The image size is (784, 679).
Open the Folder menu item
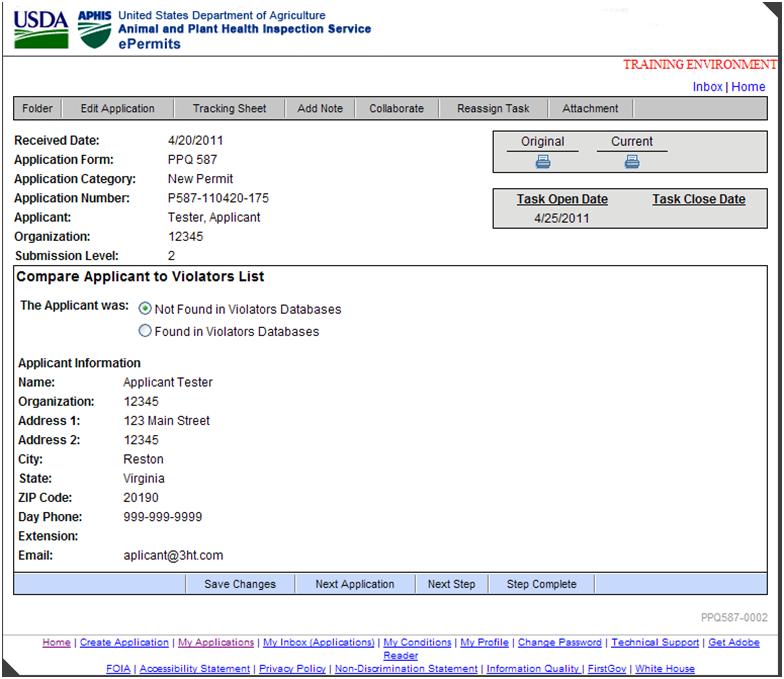(x=38, y=108)
